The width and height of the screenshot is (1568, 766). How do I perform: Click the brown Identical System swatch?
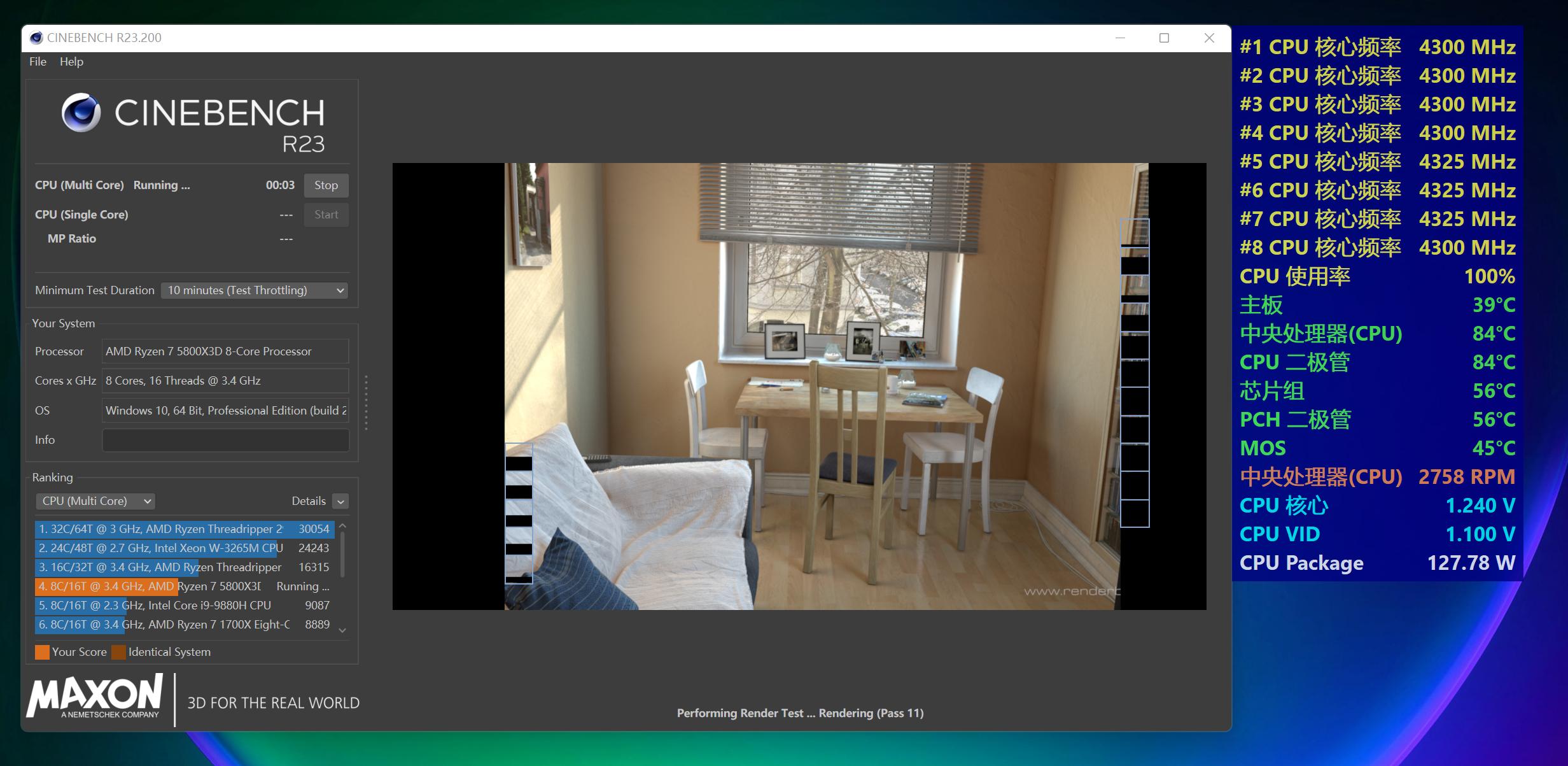(x=118, y=652)
